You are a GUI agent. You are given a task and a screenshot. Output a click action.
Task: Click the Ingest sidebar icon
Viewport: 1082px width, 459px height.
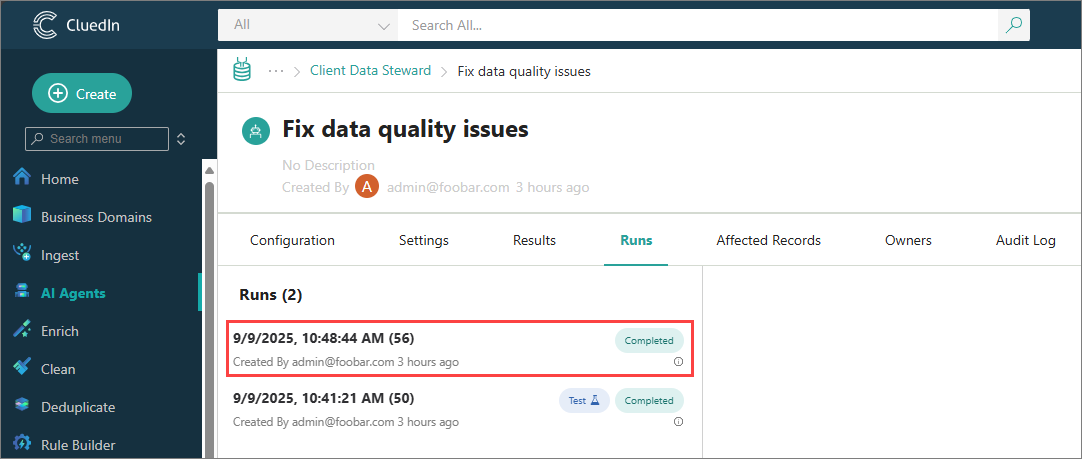coord(22,254)
